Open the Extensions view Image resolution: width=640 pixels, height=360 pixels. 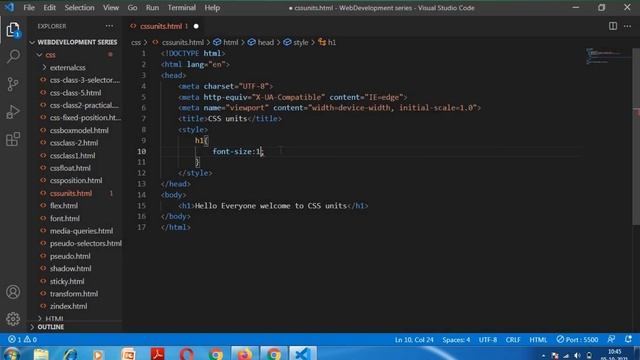[x=13, y=139]
